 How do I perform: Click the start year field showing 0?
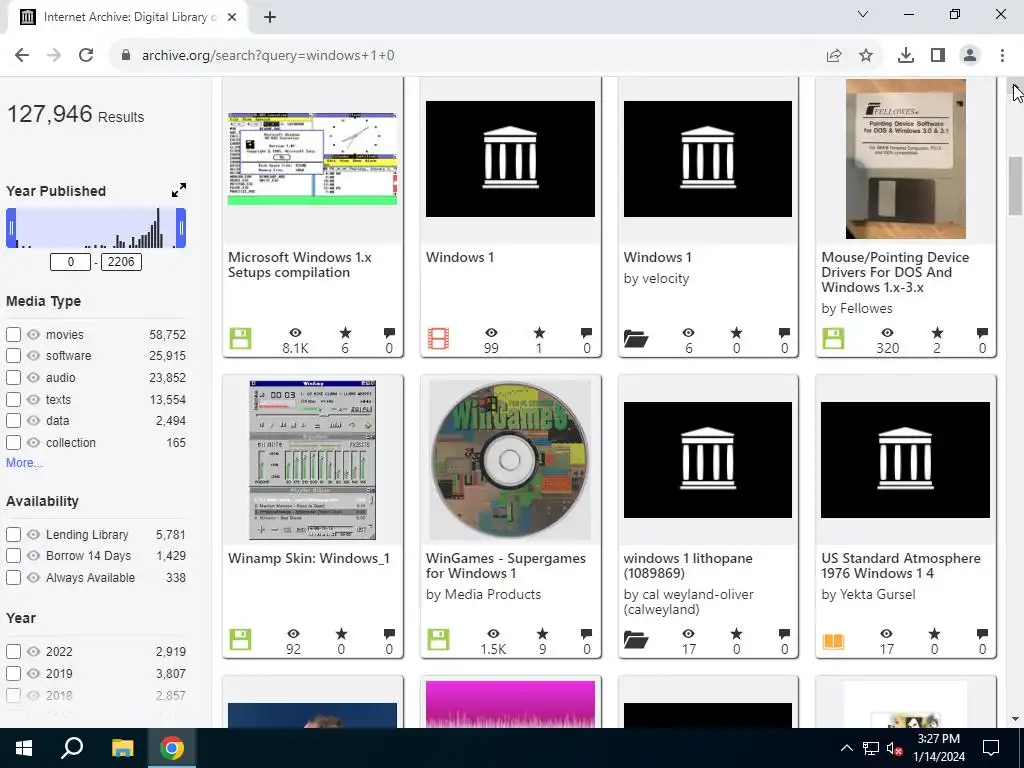coord(71,262)
